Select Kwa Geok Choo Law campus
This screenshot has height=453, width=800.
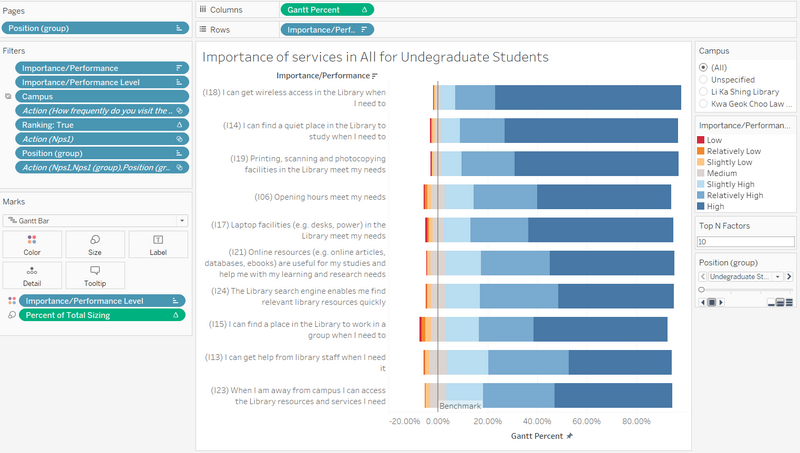click(703, 104)
